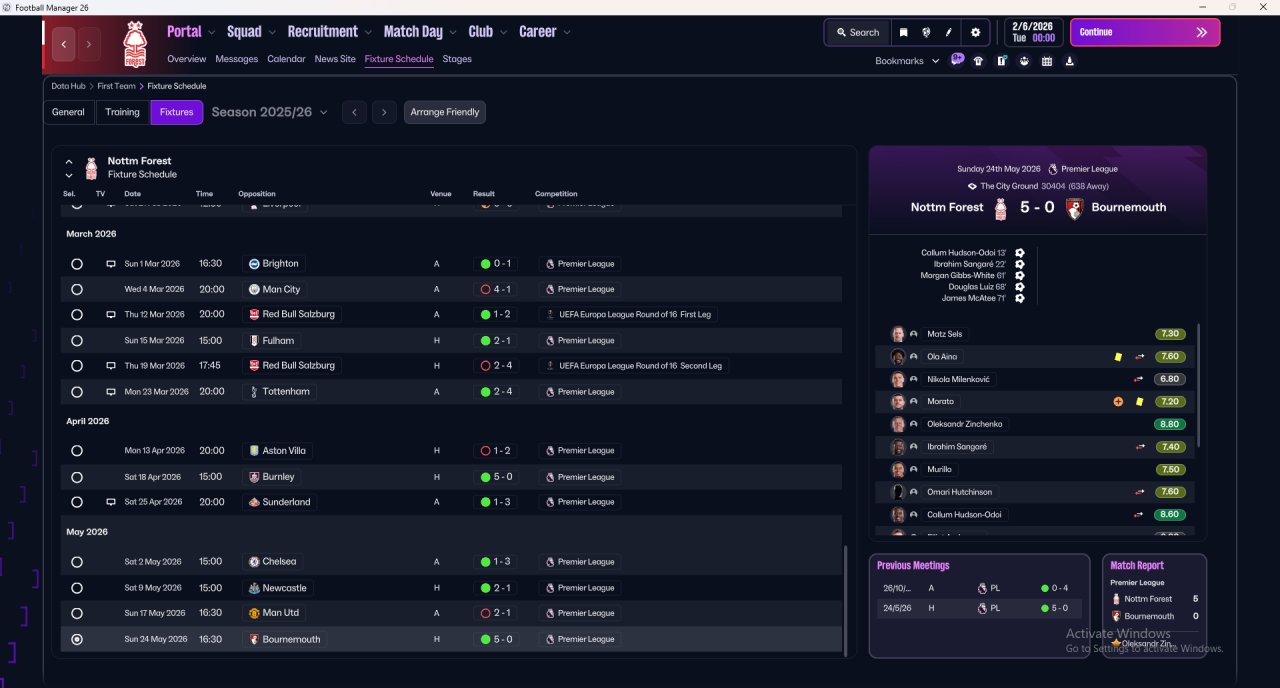Viewport: 1280px width, 688px height.
Task: Click Matz Sels' face thumbnail
Action: click(x=898, y=334)
